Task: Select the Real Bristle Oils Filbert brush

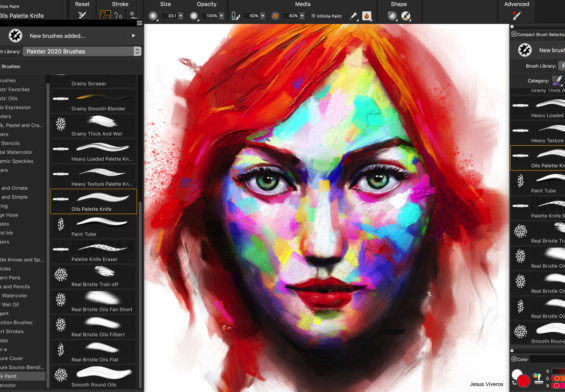Action: [93, 327]
